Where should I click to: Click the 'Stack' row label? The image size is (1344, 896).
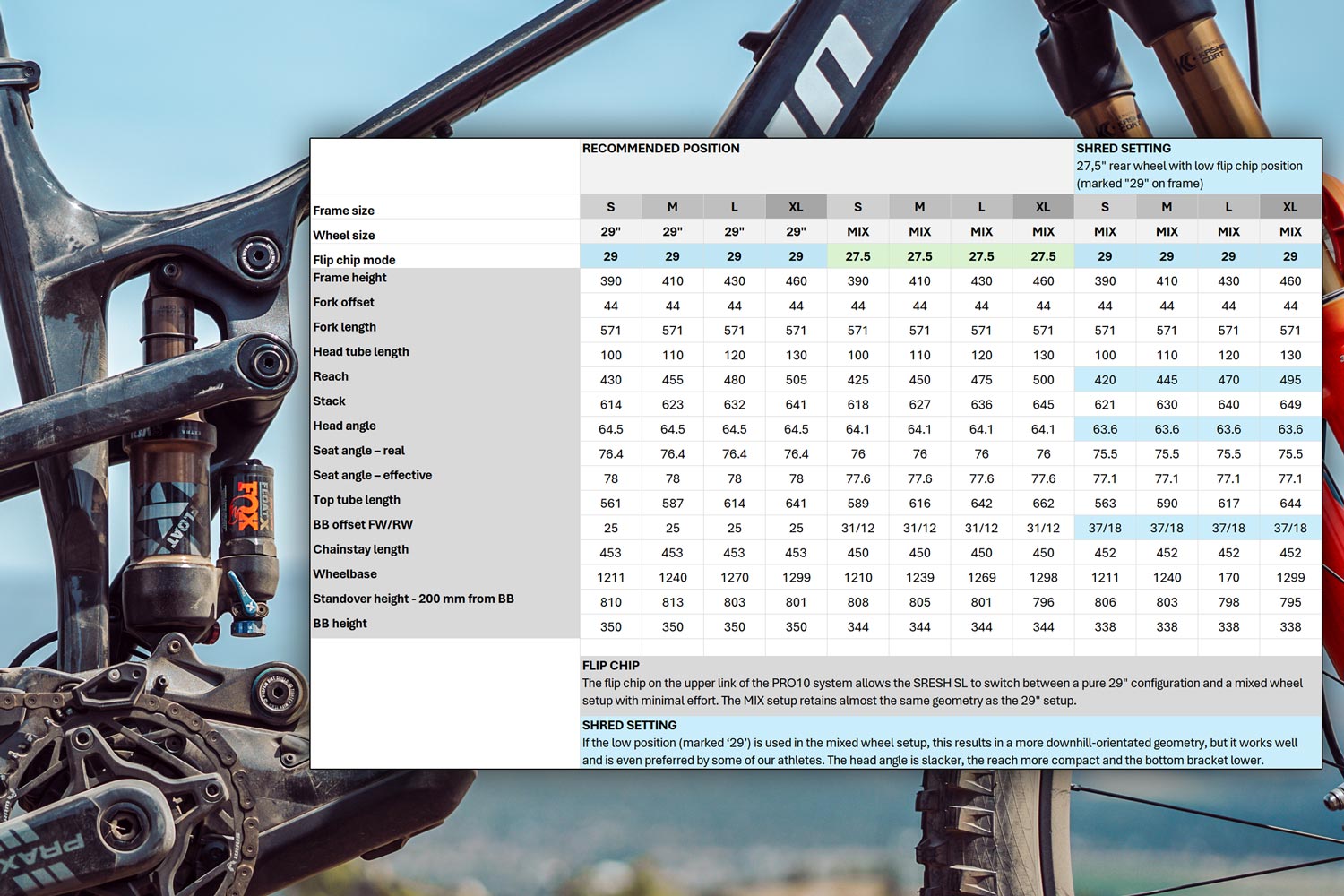(x=329, y=401)
